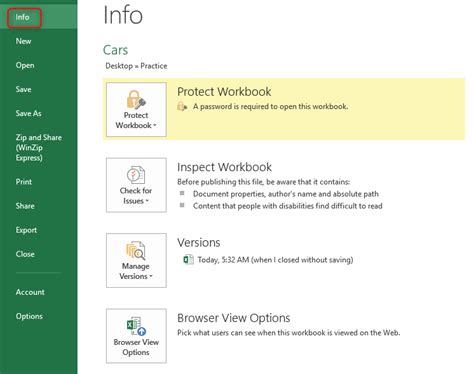
Task: Click Save in the green sidebar
Action: click(23, 89)
